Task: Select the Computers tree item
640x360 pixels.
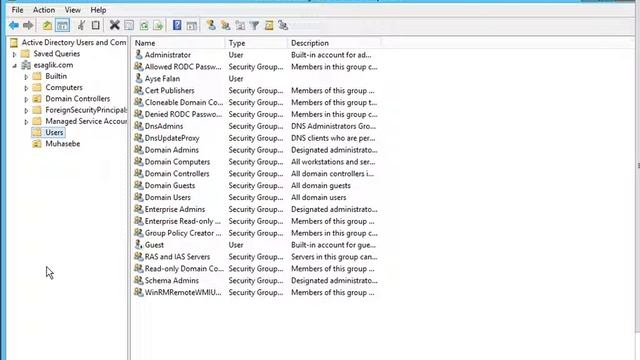Action: (x=64, y=87)
